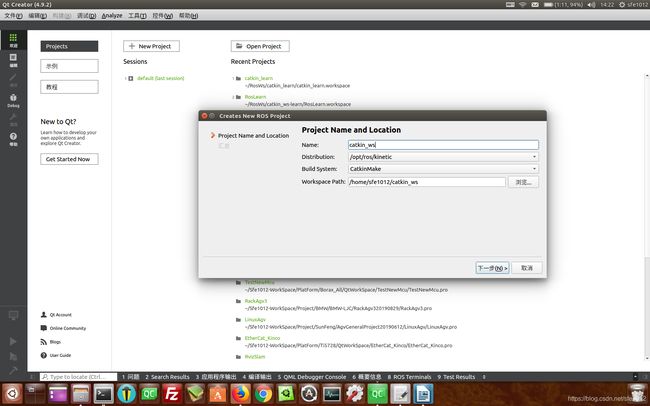Open the Welcome mode grid icon

(x=13, y=40)
